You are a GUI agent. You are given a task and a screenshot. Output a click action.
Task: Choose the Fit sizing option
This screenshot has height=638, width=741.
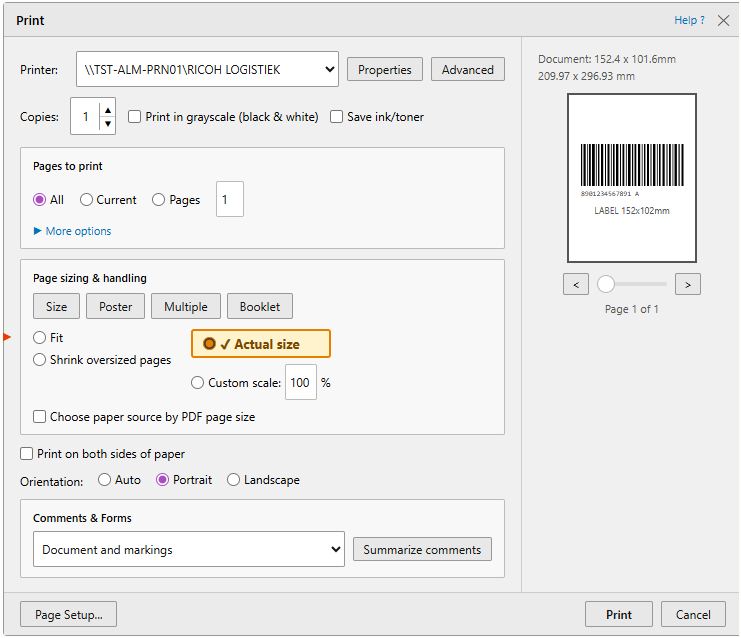click(39, 337)
